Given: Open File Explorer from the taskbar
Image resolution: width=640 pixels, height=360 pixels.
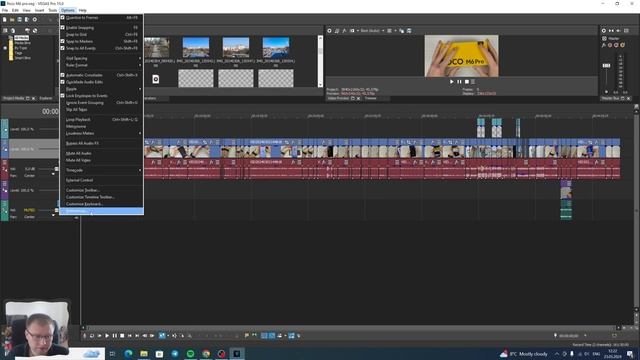Looking at the screenshot, I should click(x=144, y=353).
